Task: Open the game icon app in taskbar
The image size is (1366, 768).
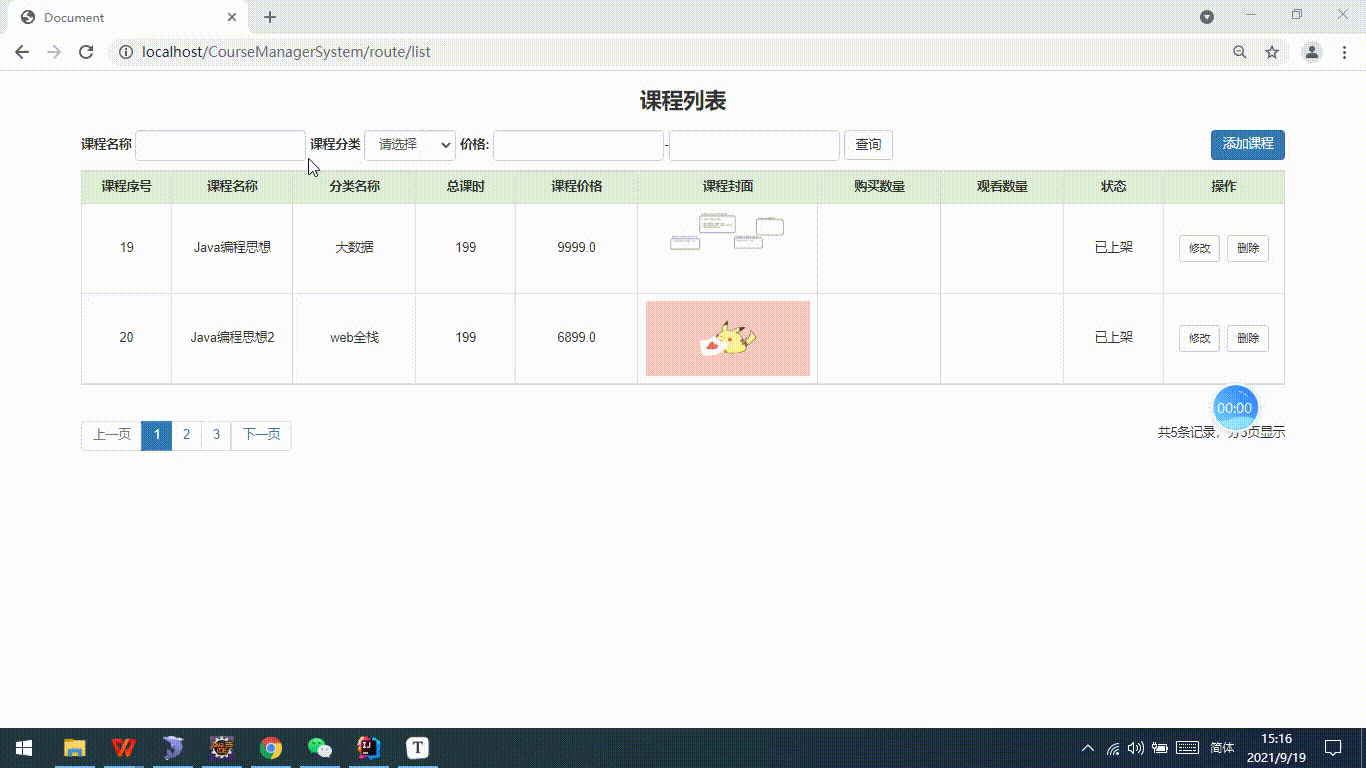Action: tap(222, 748)
